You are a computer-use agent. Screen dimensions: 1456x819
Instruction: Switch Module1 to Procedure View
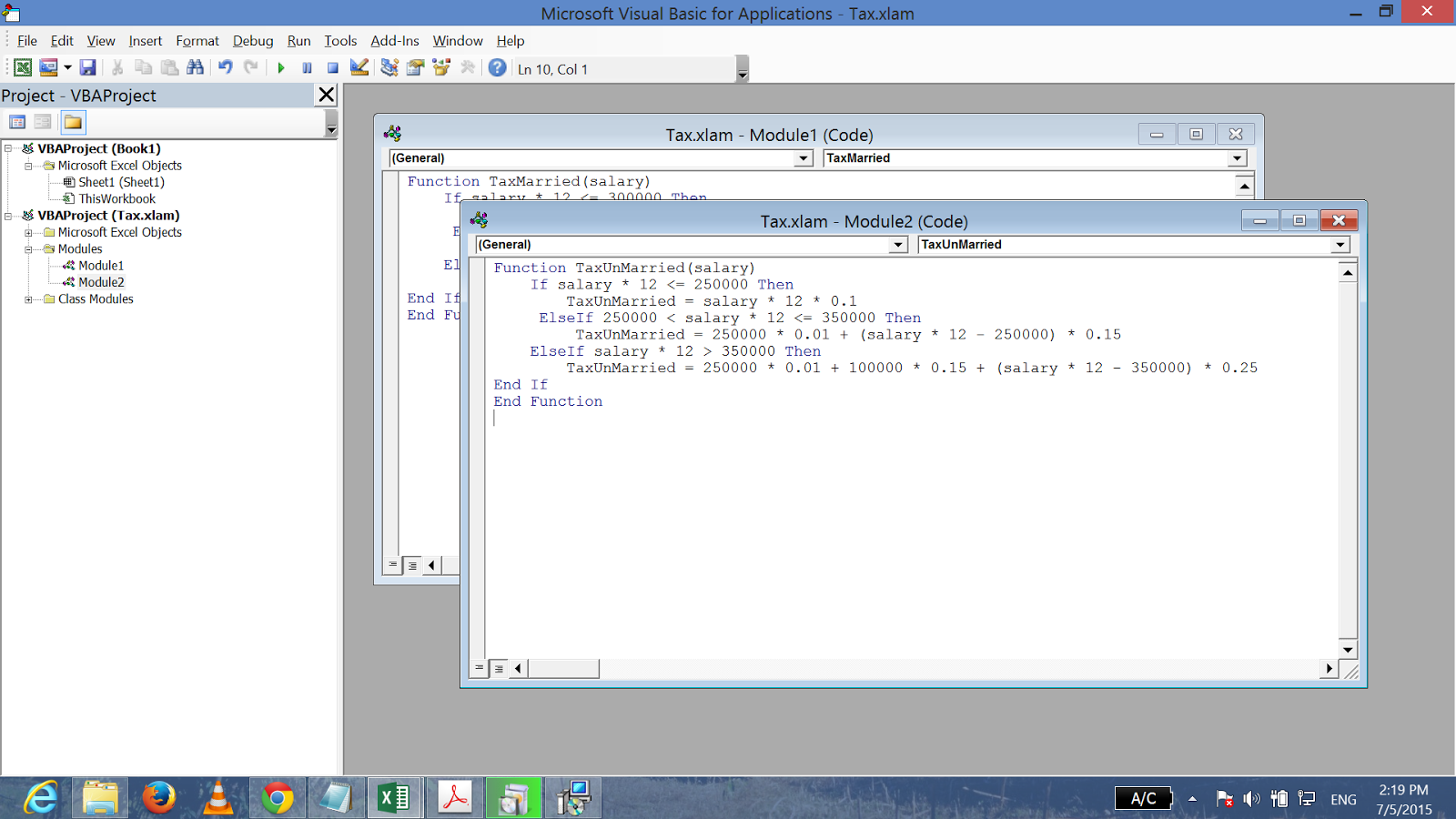393,565
